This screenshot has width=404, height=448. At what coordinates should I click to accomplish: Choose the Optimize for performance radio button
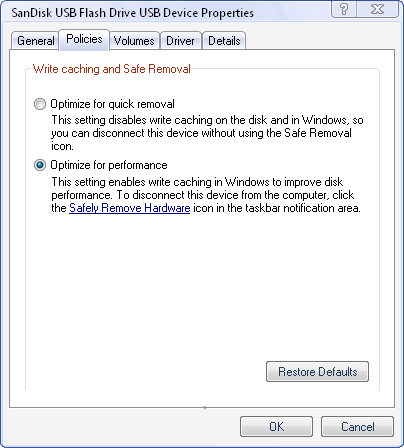(40, 165)
